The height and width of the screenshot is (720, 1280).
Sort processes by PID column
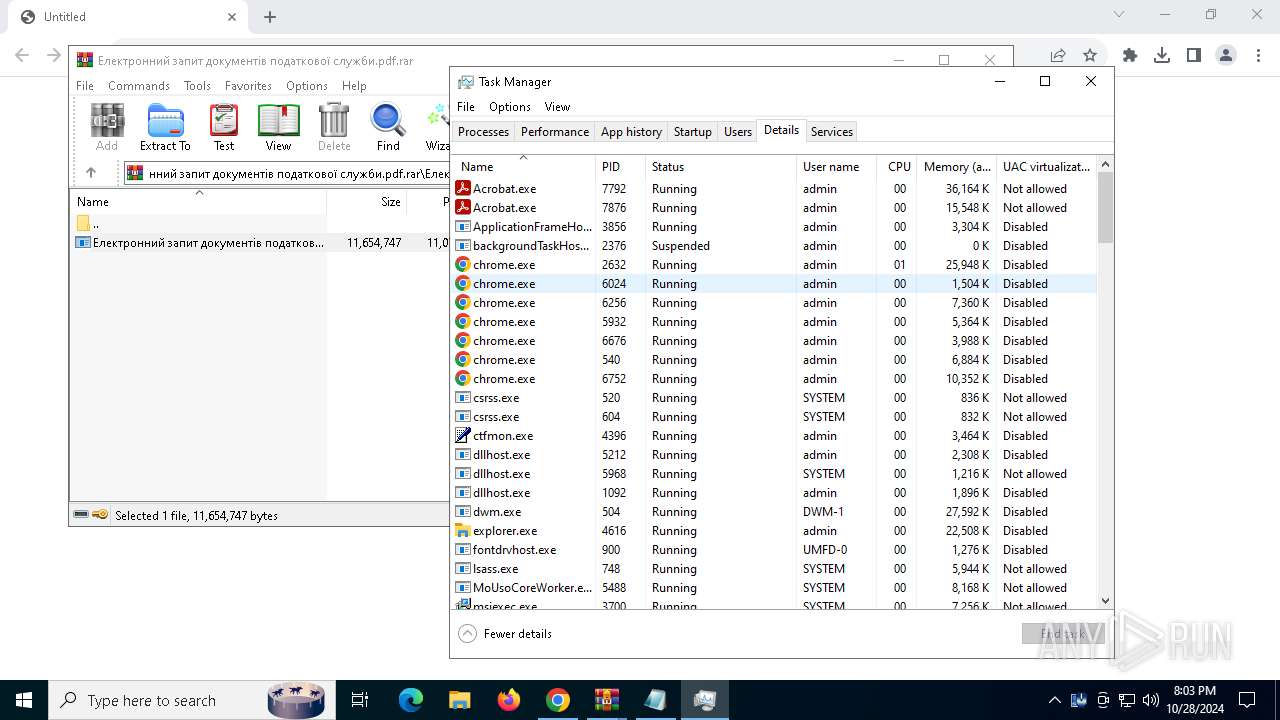pos(620,167)
